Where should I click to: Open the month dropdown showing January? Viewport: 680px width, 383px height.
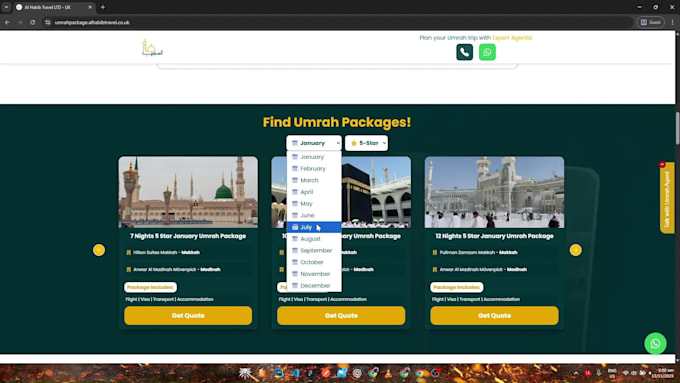314,143
